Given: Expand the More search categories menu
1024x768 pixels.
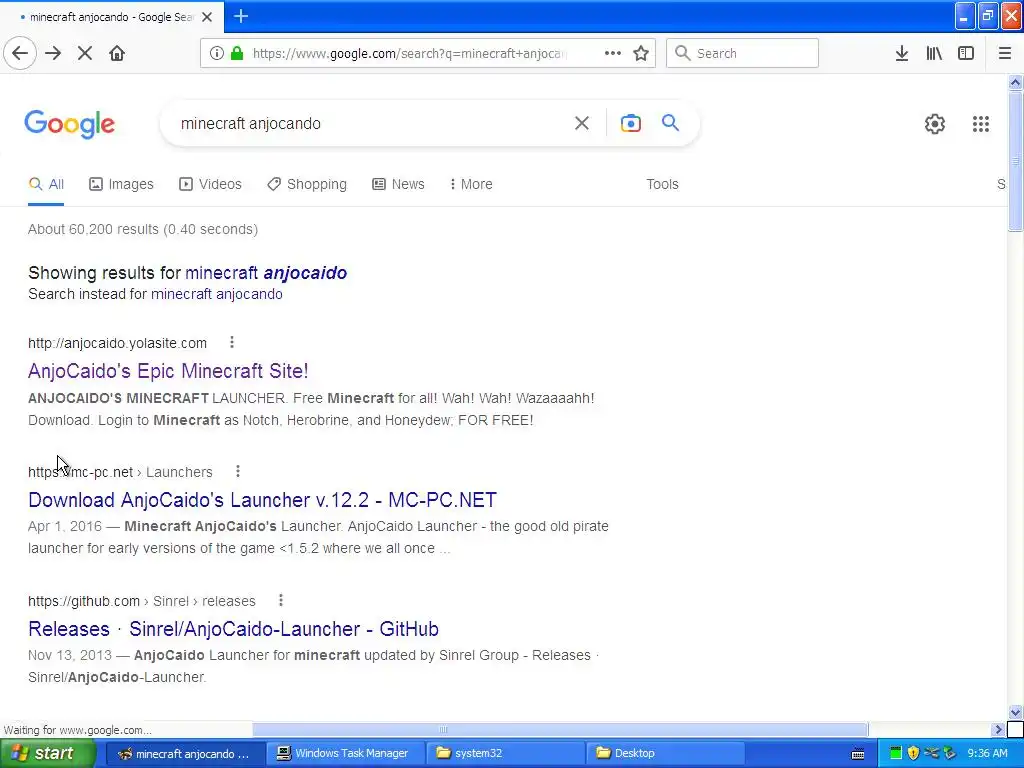Looking at the screenshot, I should click(471, 184).
